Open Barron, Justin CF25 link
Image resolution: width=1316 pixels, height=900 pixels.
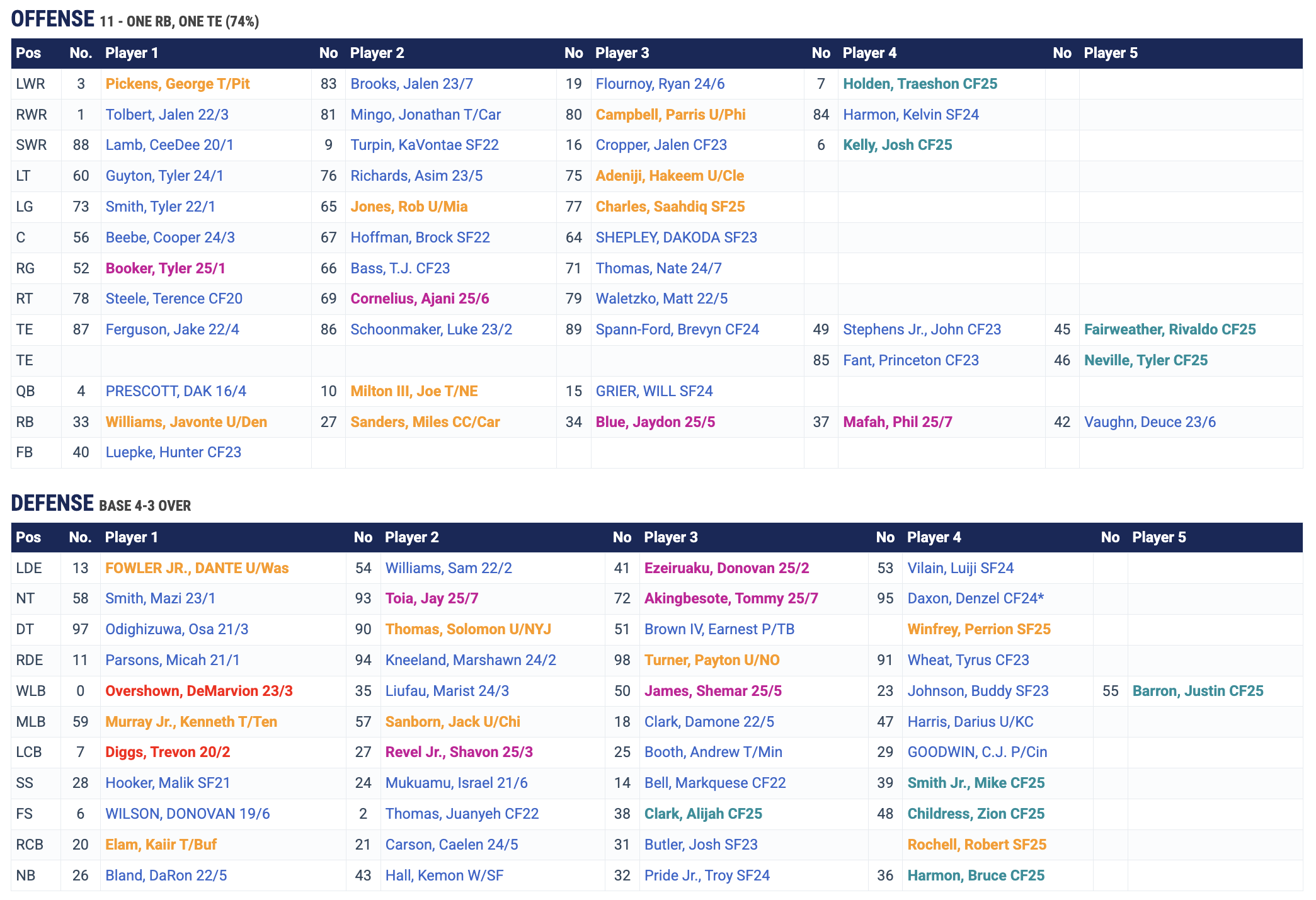[x=1198, y=691]
